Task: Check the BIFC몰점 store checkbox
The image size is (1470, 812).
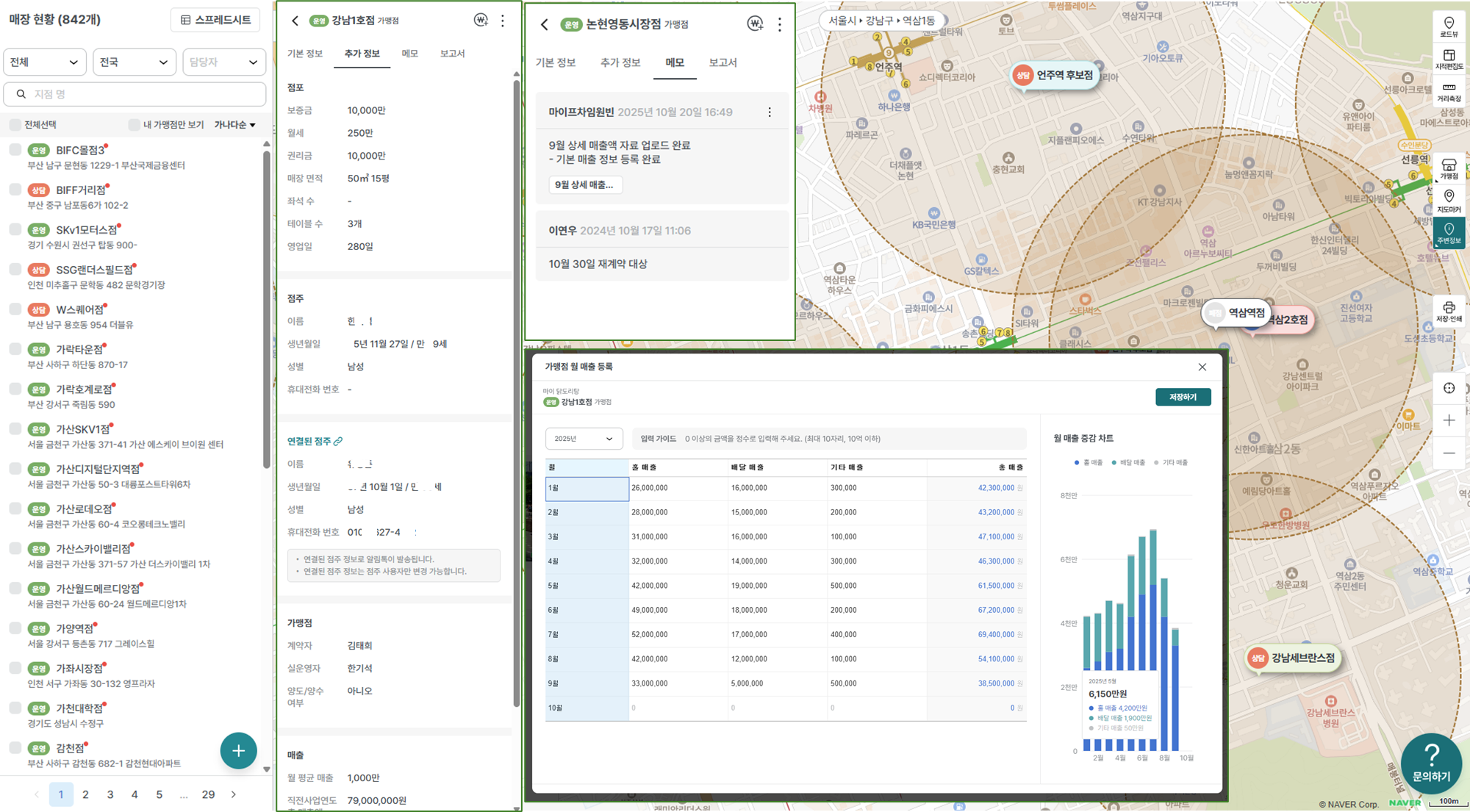Action: pyautogui.click(x=15, y=150)
